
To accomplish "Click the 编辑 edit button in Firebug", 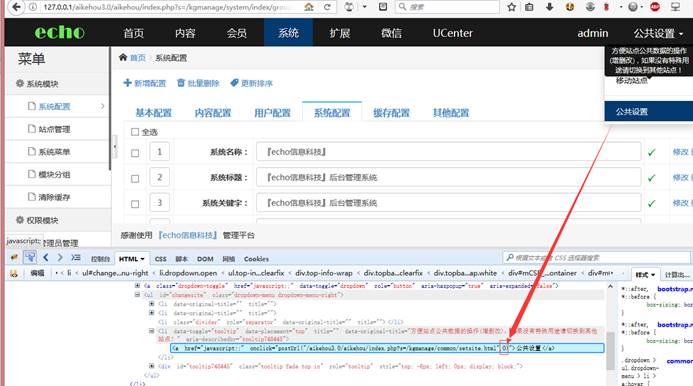I will (x=37, y=273).
